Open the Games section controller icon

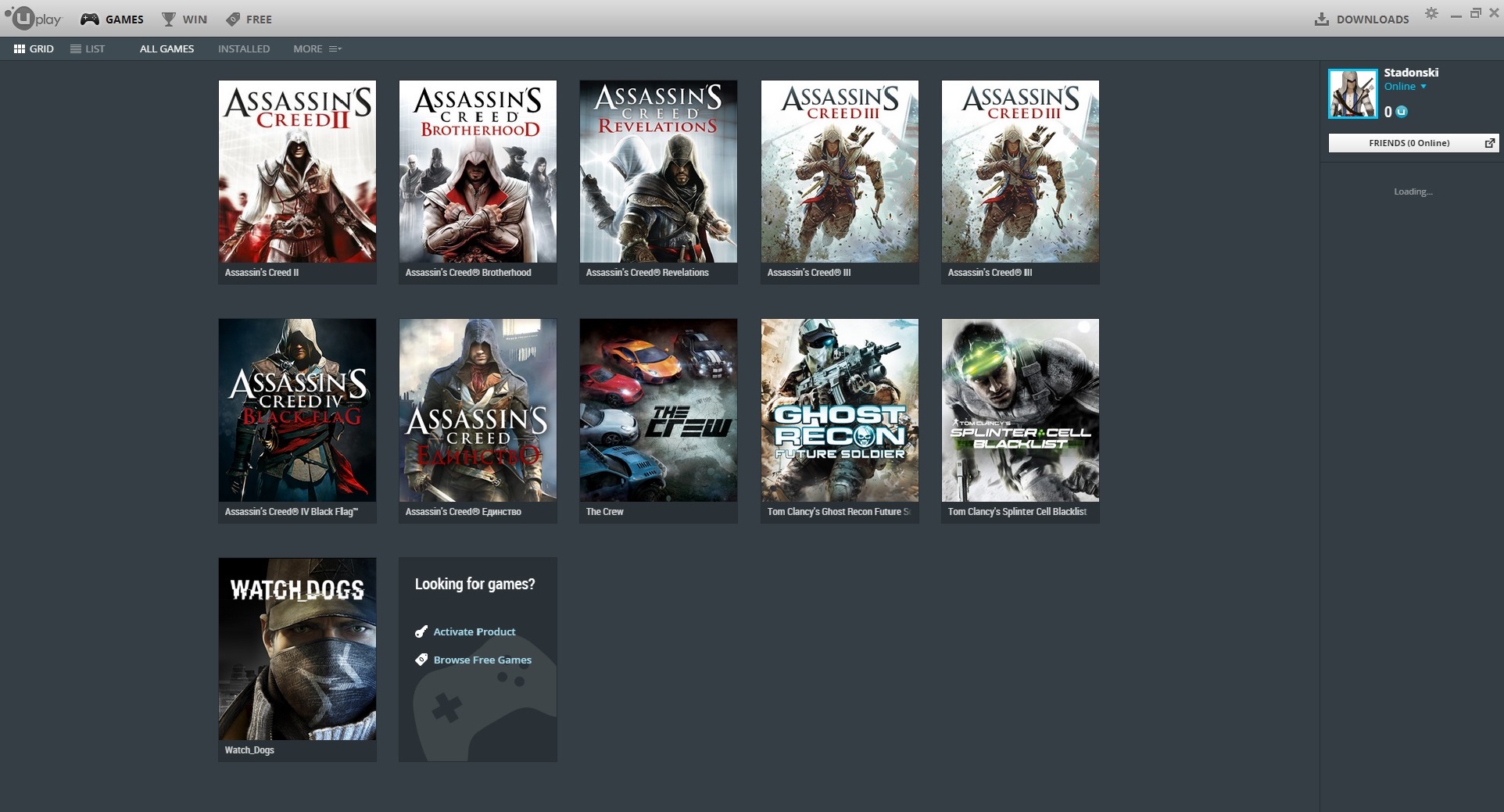click(90, 19)
